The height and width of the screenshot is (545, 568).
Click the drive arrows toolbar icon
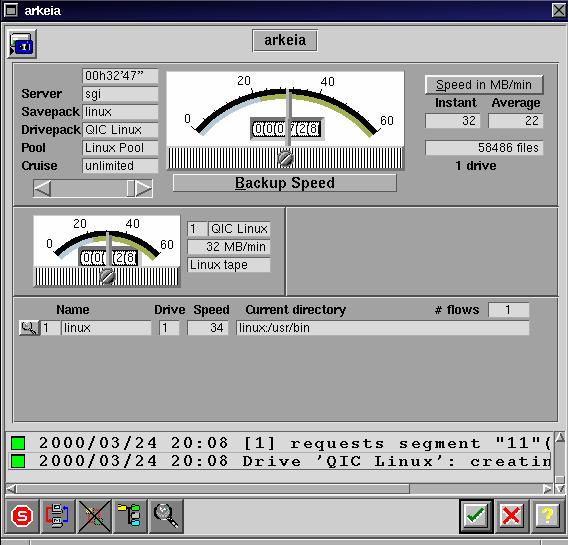(x=58, y=516)
